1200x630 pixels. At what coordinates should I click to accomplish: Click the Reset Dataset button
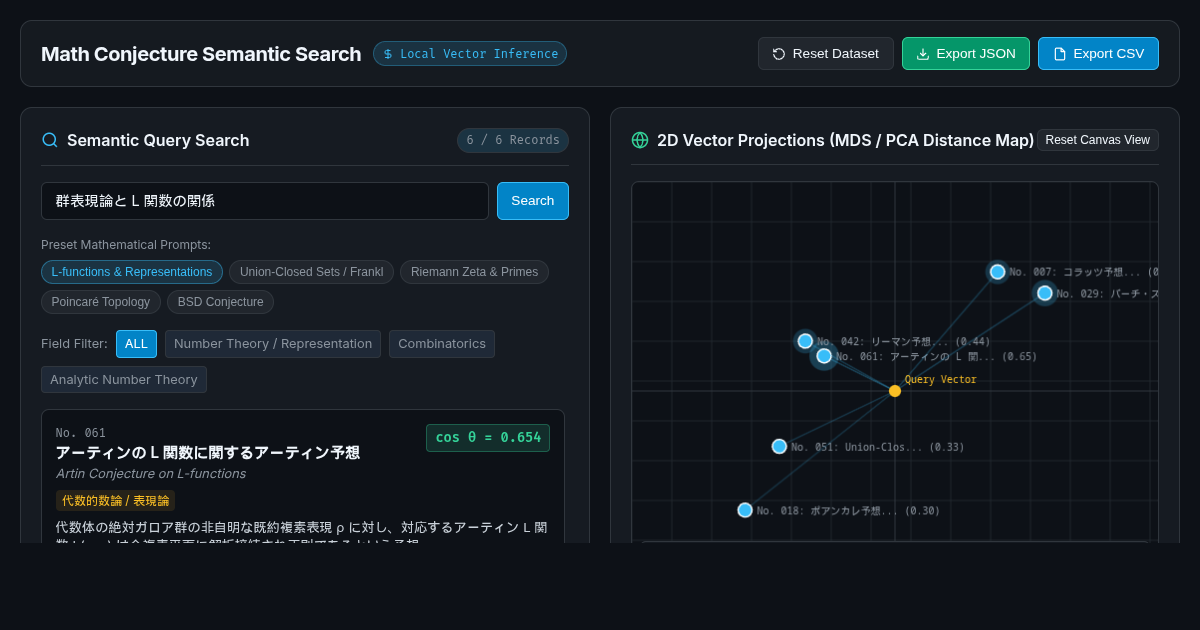point(825,54)
